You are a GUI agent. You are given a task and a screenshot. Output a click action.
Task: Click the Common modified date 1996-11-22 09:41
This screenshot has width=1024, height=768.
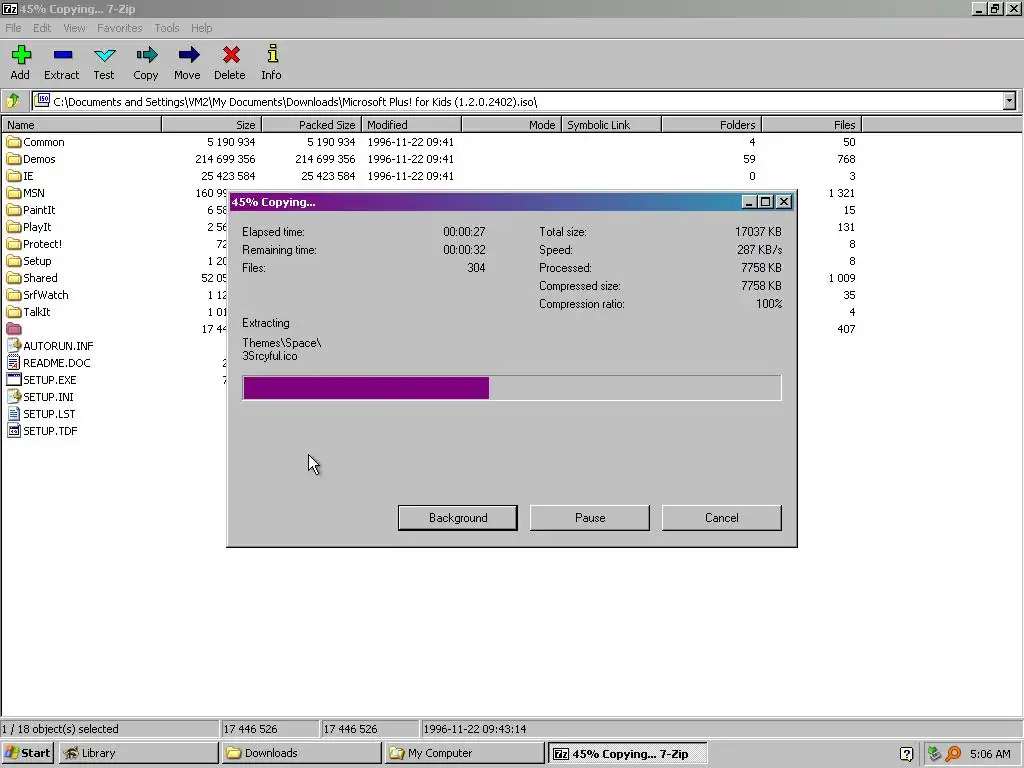tap(410, 142)
